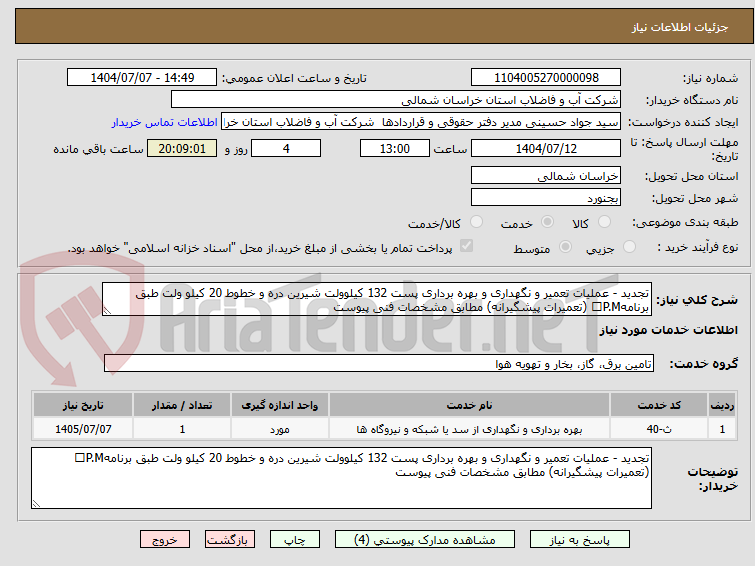Click the پاسخ به نیاز button

pos(580,540)
